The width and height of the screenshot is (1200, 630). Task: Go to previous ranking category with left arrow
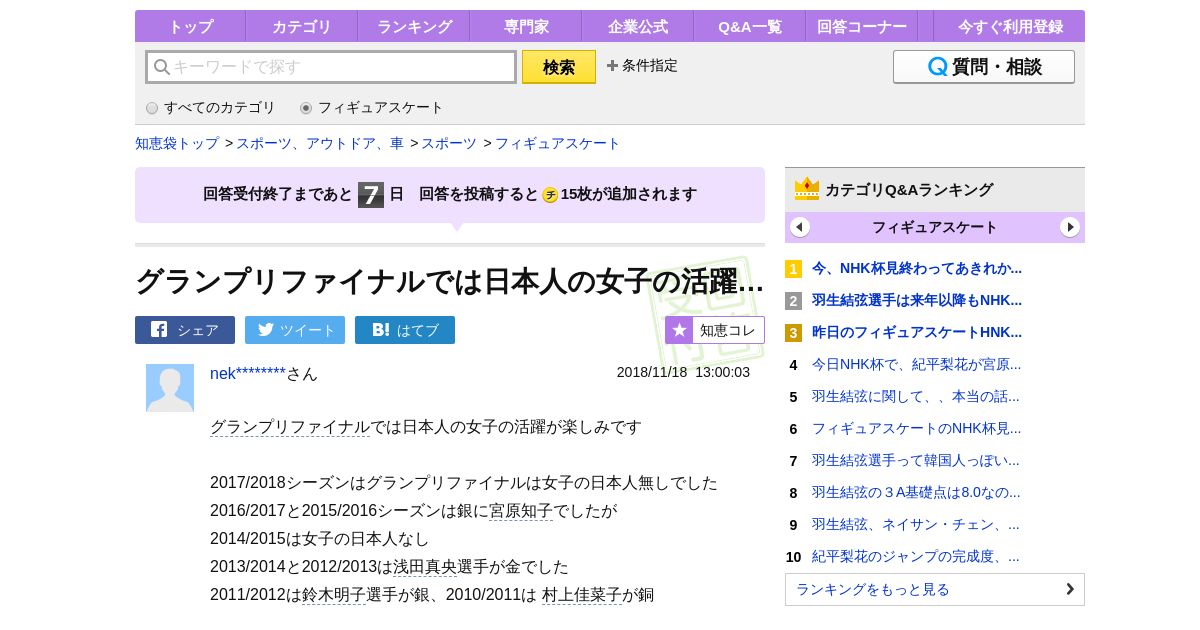800,227
